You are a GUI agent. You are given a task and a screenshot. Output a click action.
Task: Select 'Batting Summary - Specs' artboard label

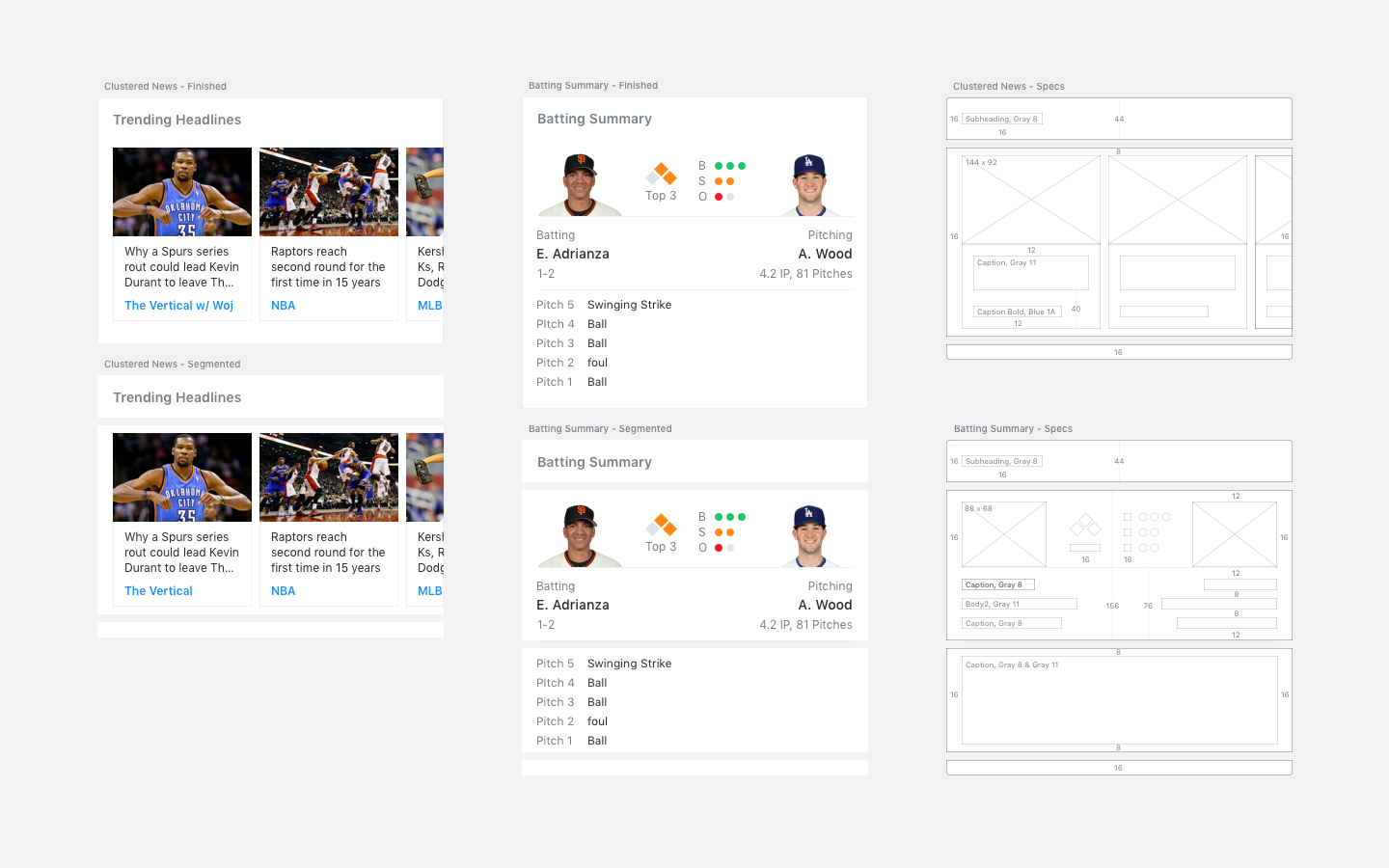pyautogui.click(x=1013, y=429)
